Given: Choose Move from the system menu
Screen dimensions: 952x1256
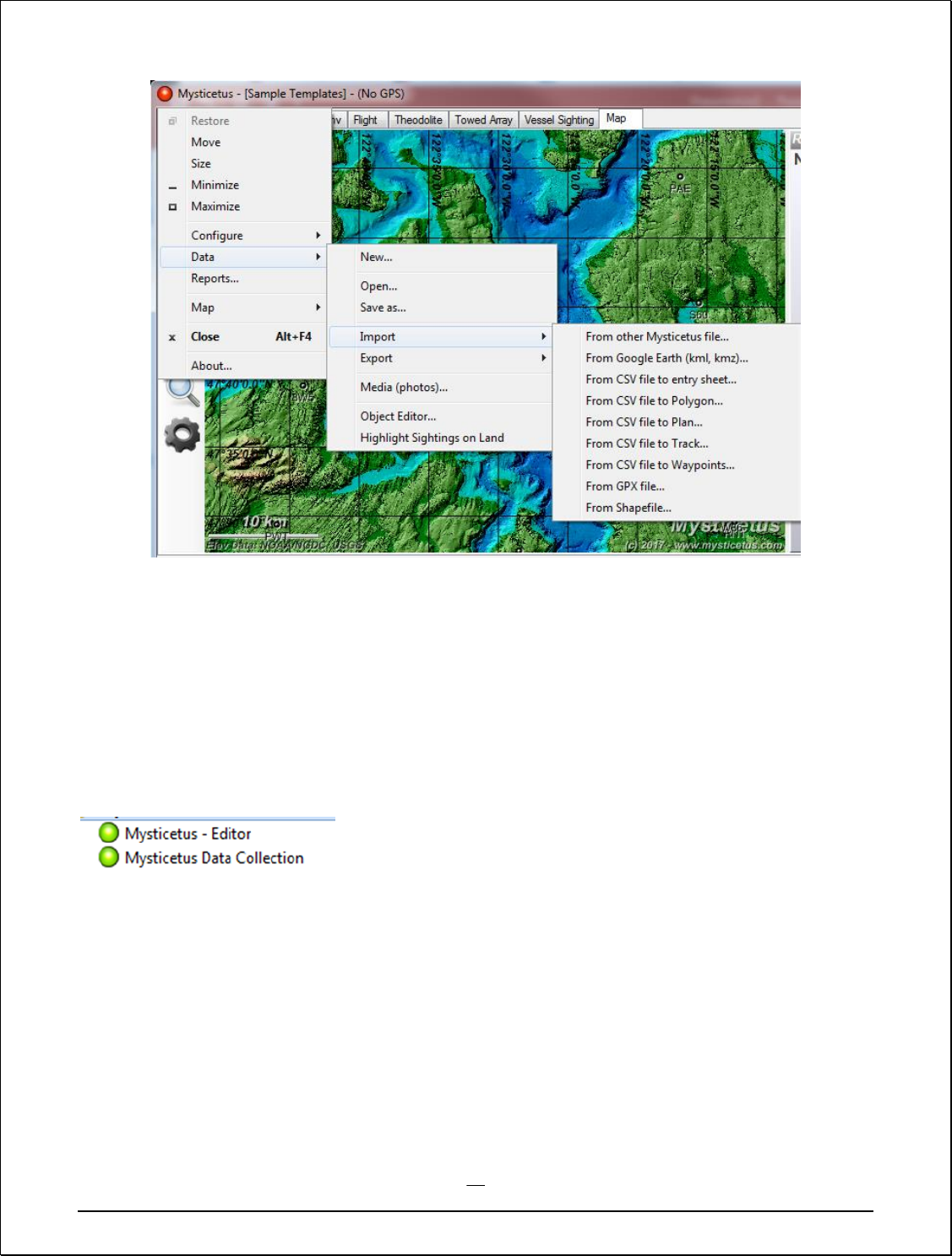Looking at the screenshot, I should [x=244, y=142].
